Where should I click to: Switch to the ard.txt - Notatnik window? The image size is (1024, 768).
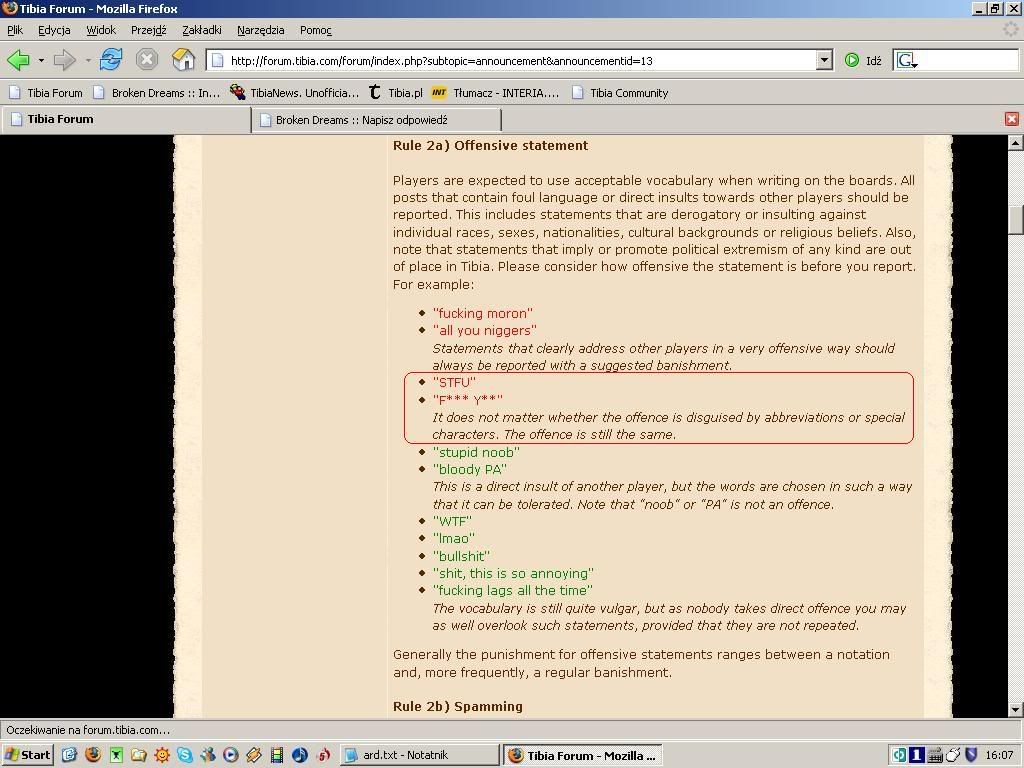coord(419,755)
